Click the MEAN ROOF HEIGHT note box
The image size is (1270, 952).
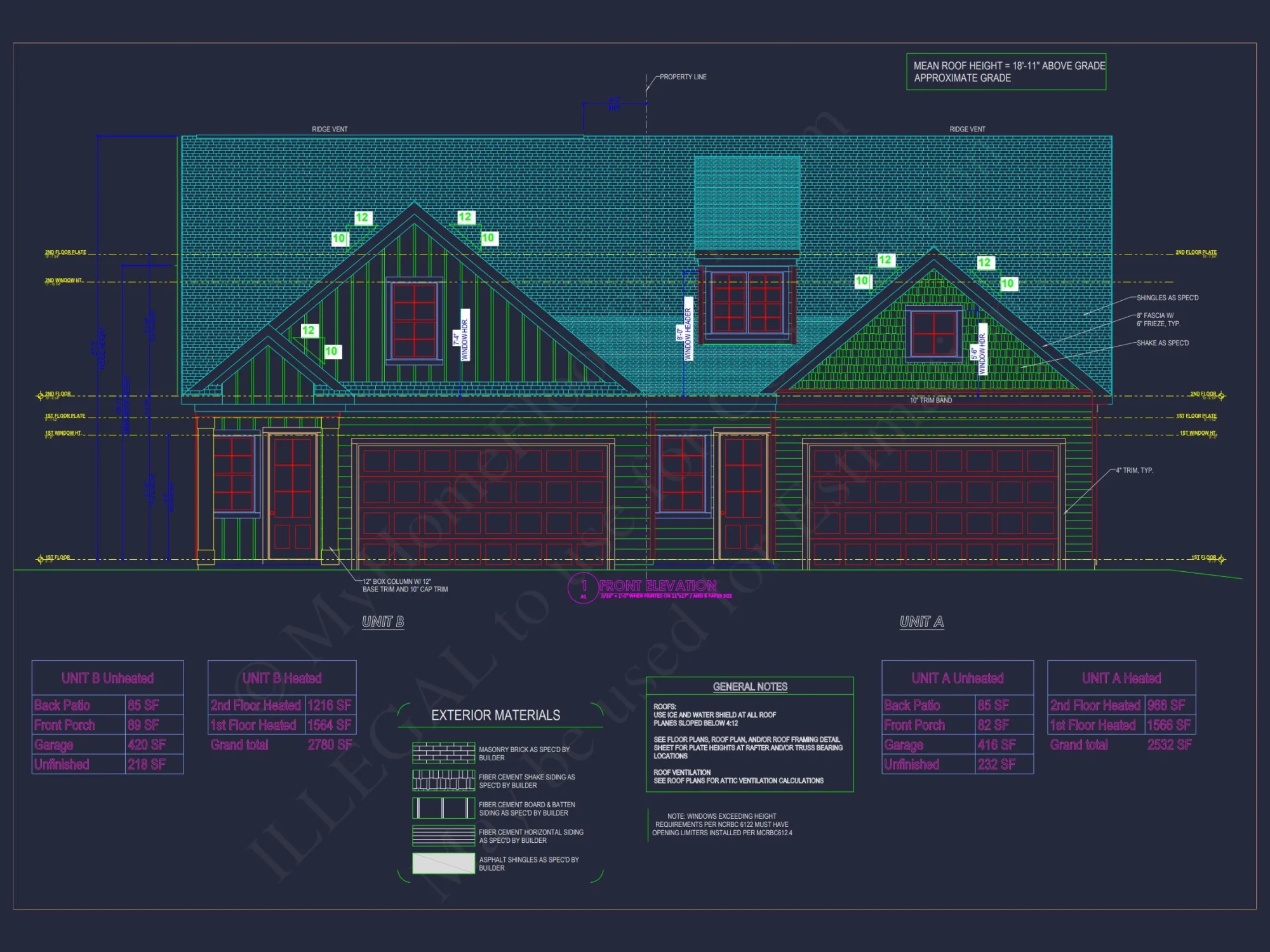(x=1006, y=70)
